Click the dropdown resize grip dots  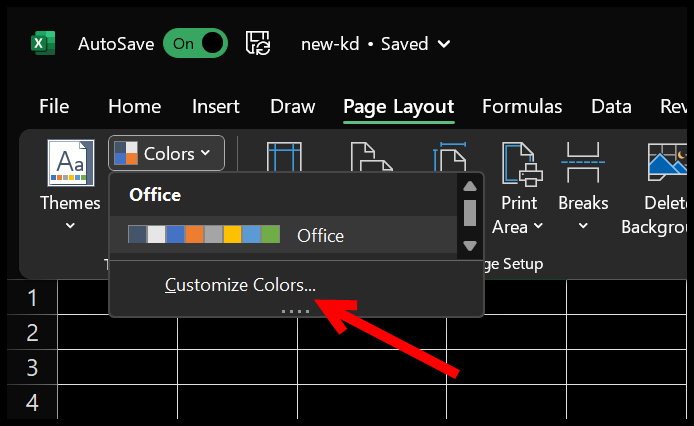pyautogui.click(x=296, y=311)
